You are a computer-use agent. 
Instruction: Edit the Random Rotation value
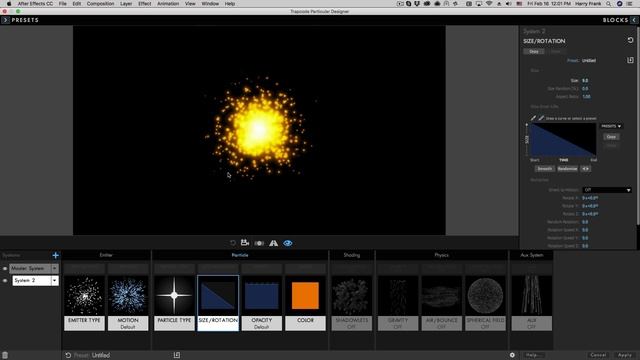pos(585,222)
